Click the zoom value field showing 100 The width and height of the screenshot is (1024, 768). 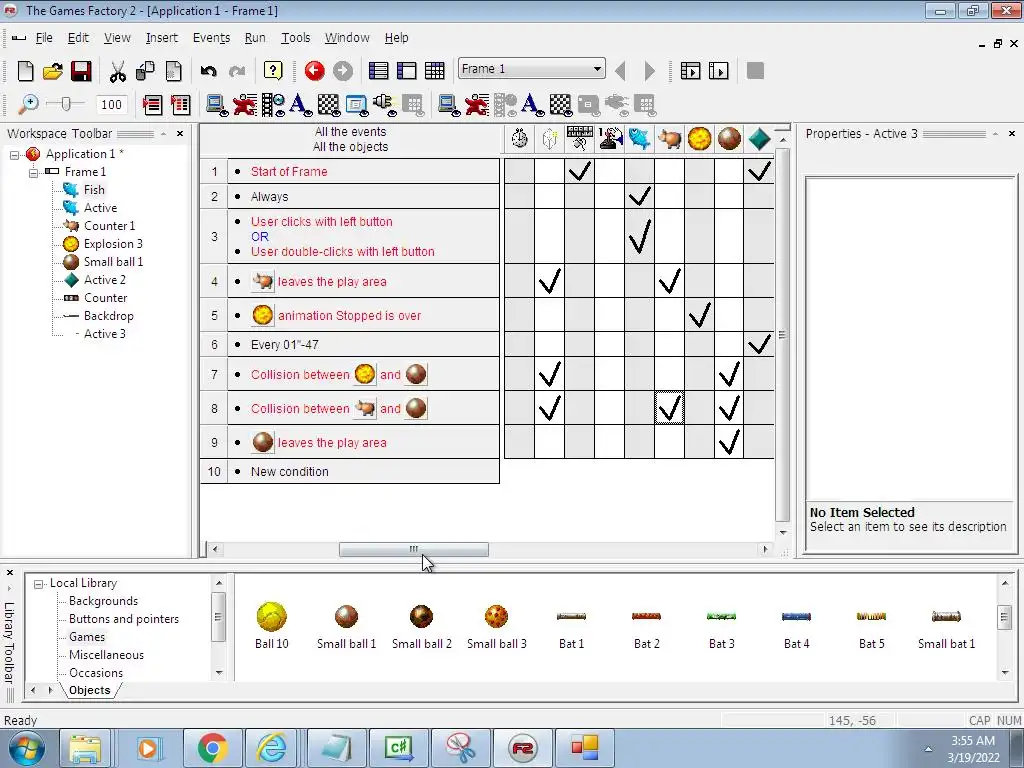click(111, 104)
